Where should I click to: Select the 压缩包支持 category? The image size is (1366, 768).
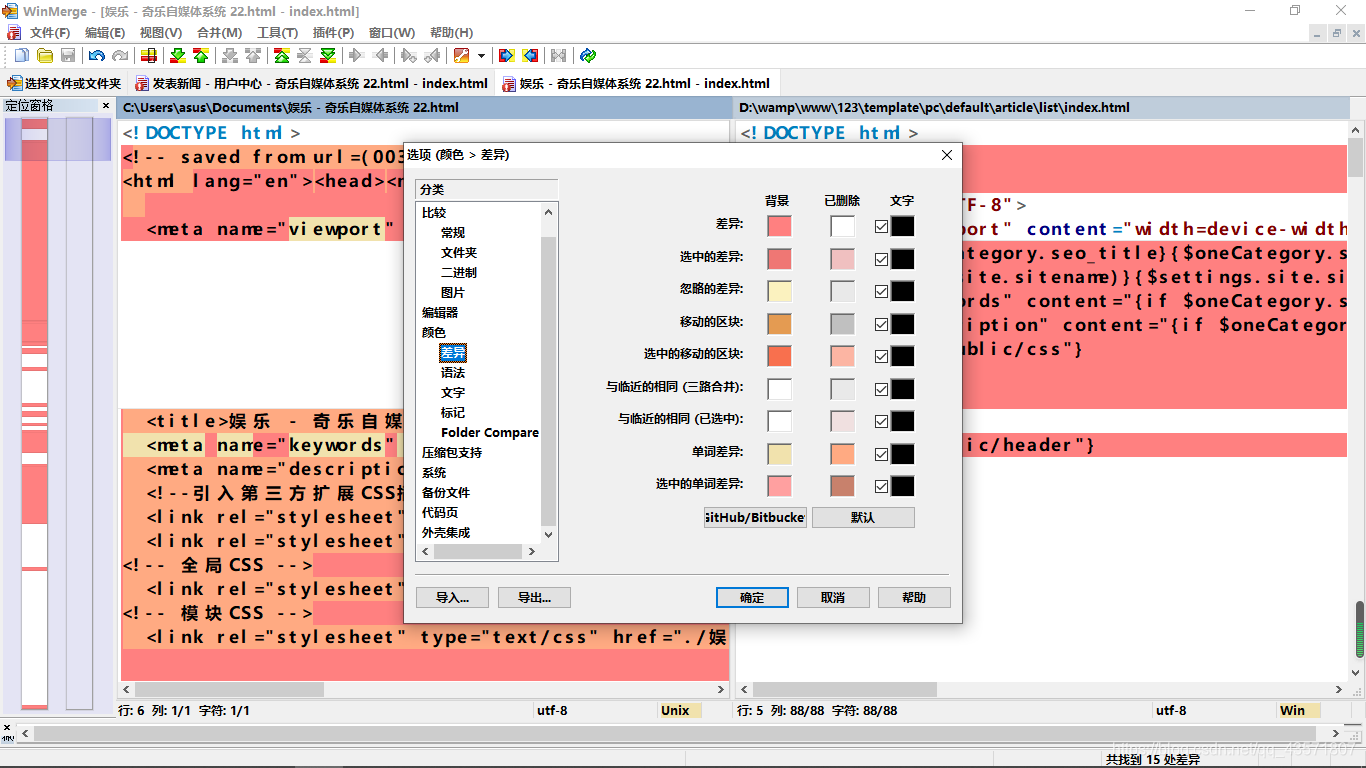(x=452, y=452)
